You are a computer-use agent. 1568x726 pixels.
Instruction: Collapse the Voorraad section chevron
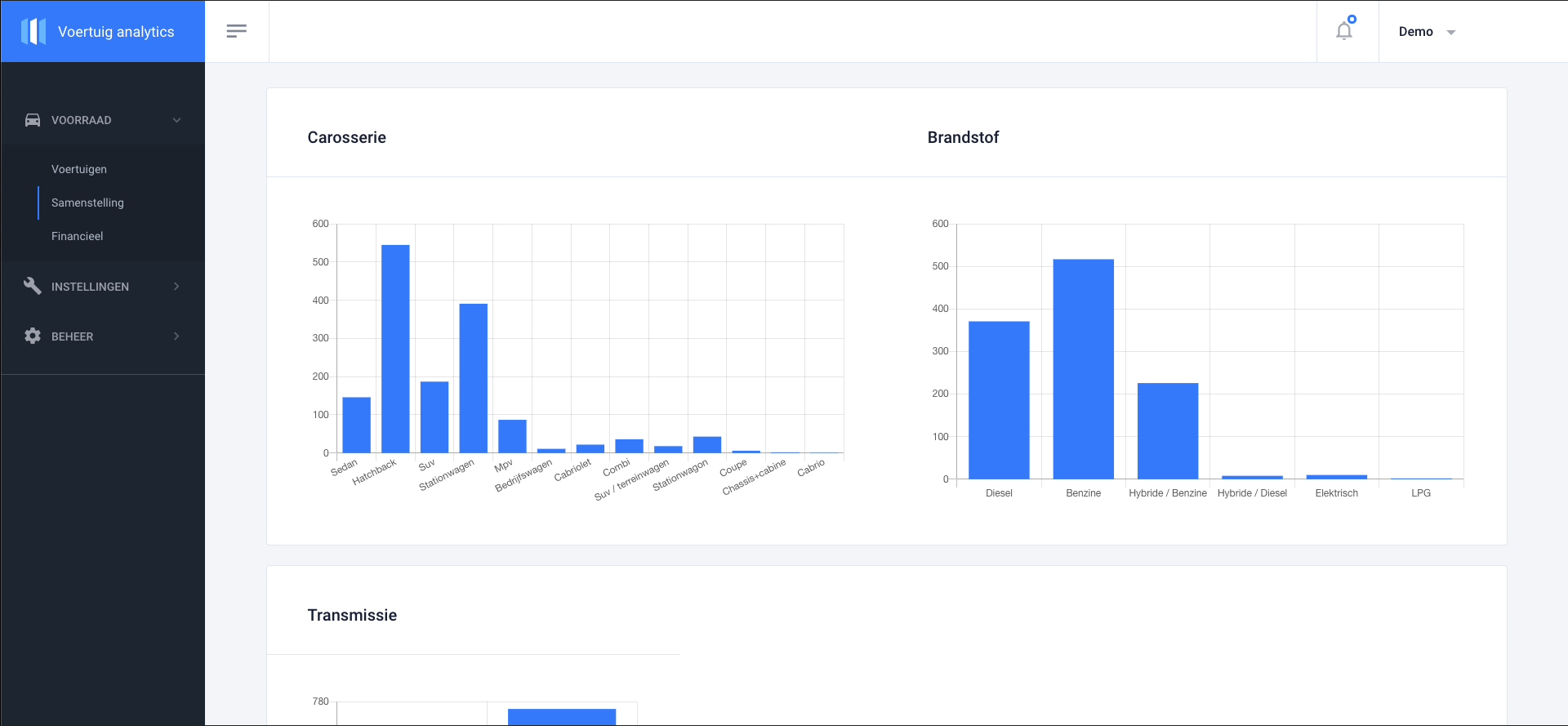coord(176,120)
